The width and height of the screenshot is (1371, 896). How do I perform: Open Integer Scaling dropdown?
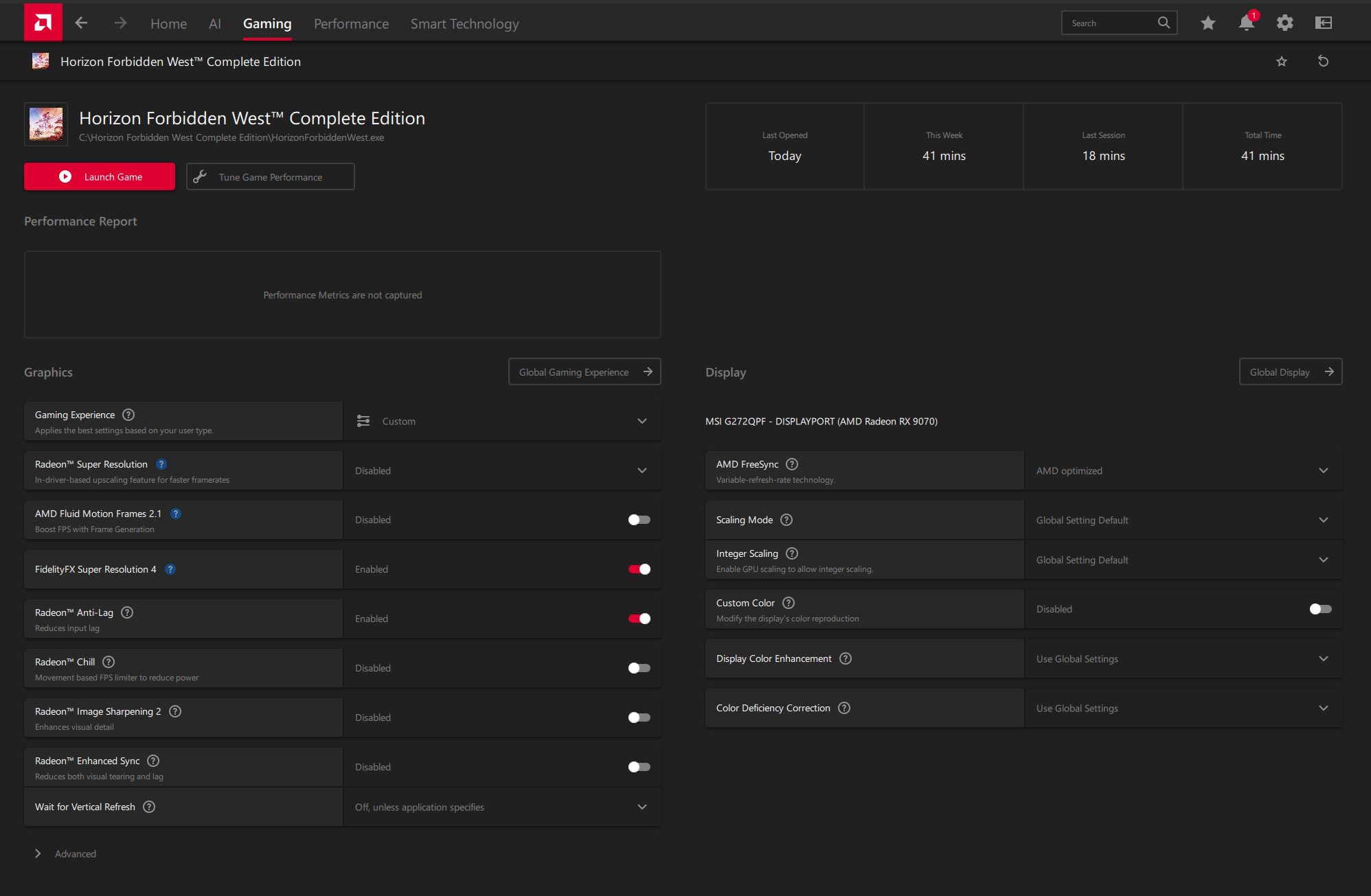pyautogui.click(x=1183, y=560)
